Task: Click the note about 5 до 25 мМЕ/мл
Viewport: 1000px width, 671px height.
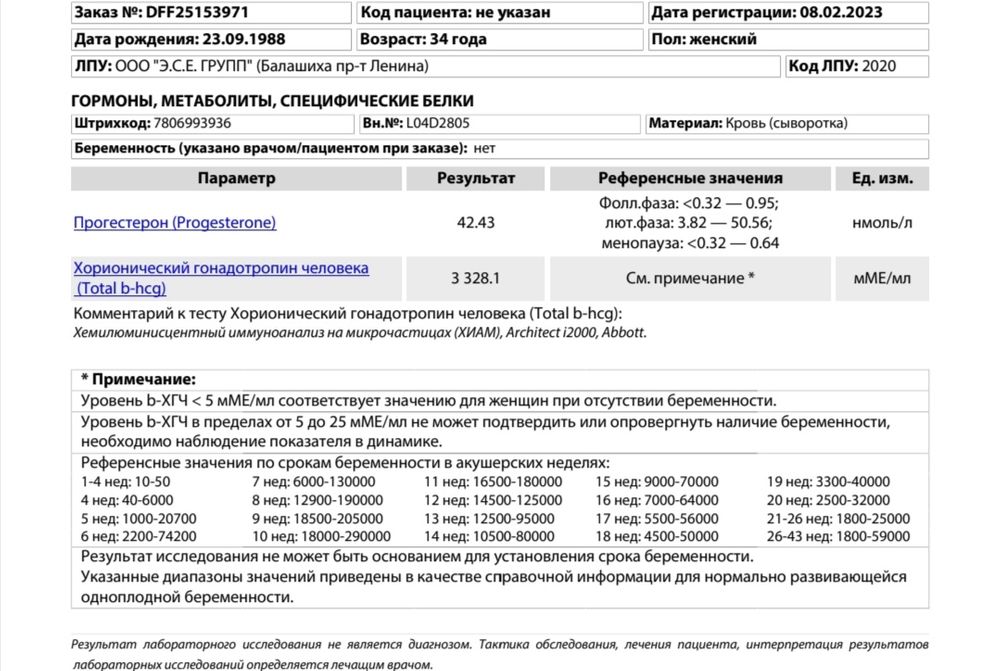Action: [485, 432]
